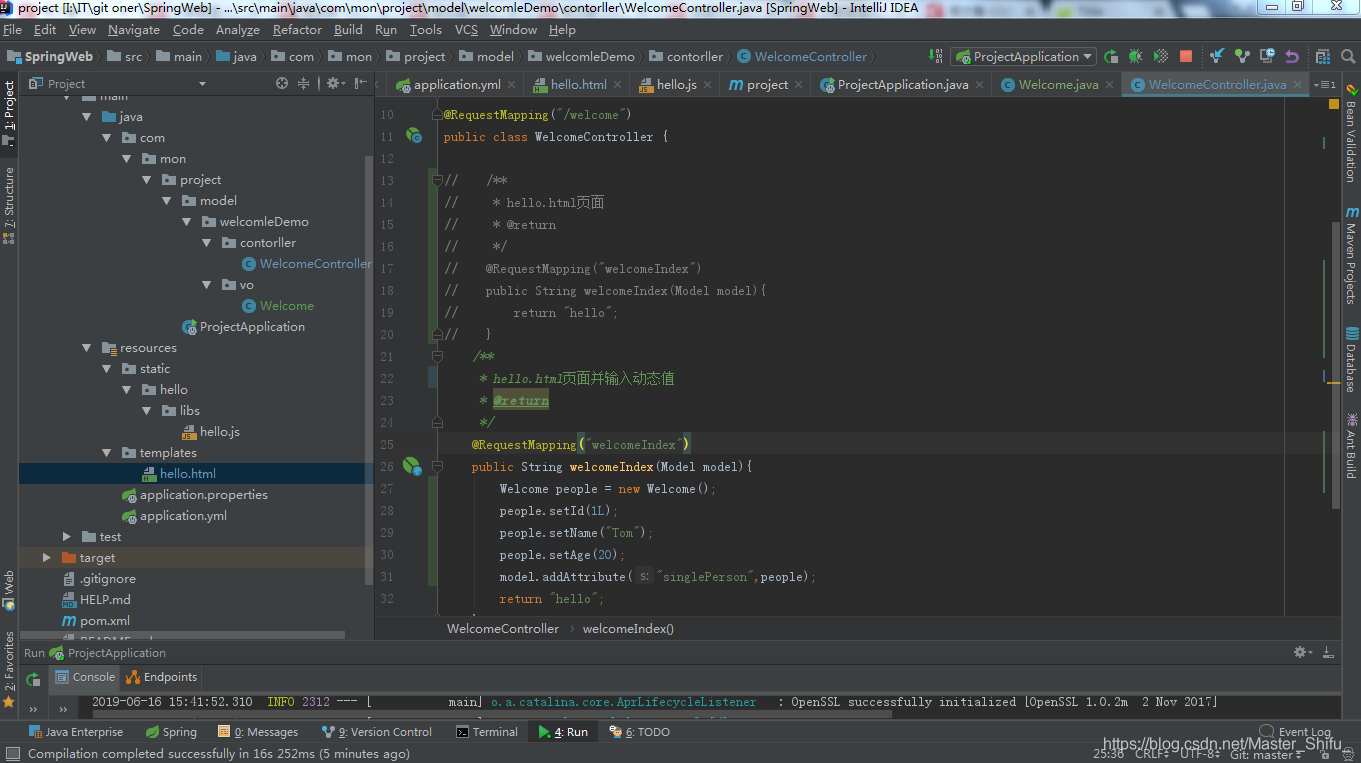This screenshot has width=1361, height=763.
Task: Show hidden editor tabs list
Action: pos(1323,85)
